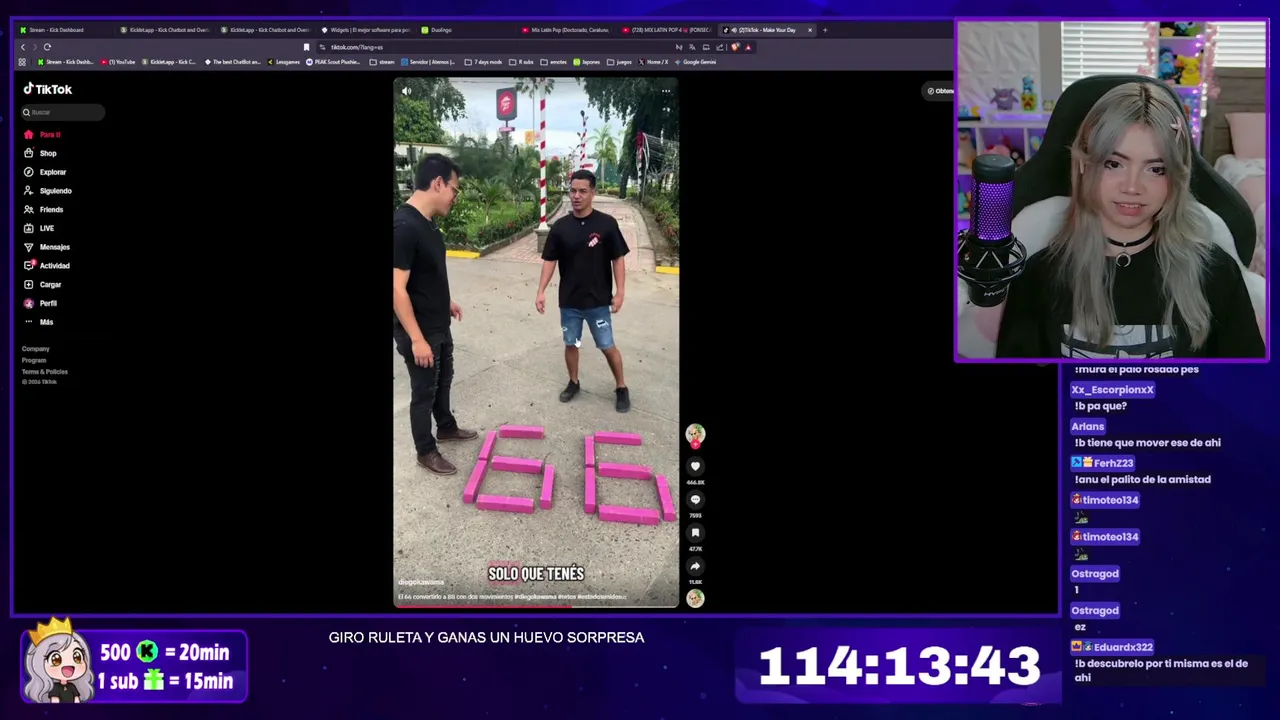Click the Program footer link
This screenshot has height=720, width=1280.
[34, 360]
